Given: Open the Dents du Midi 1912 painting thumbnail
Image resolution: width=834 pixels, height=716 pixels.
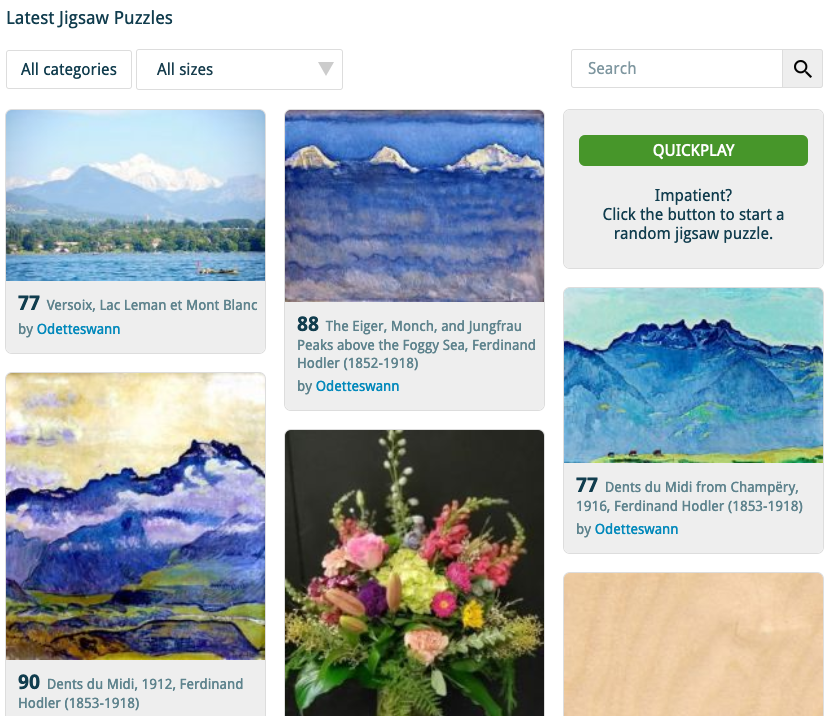Looking at the screenshot, I should tap(136, 516).
